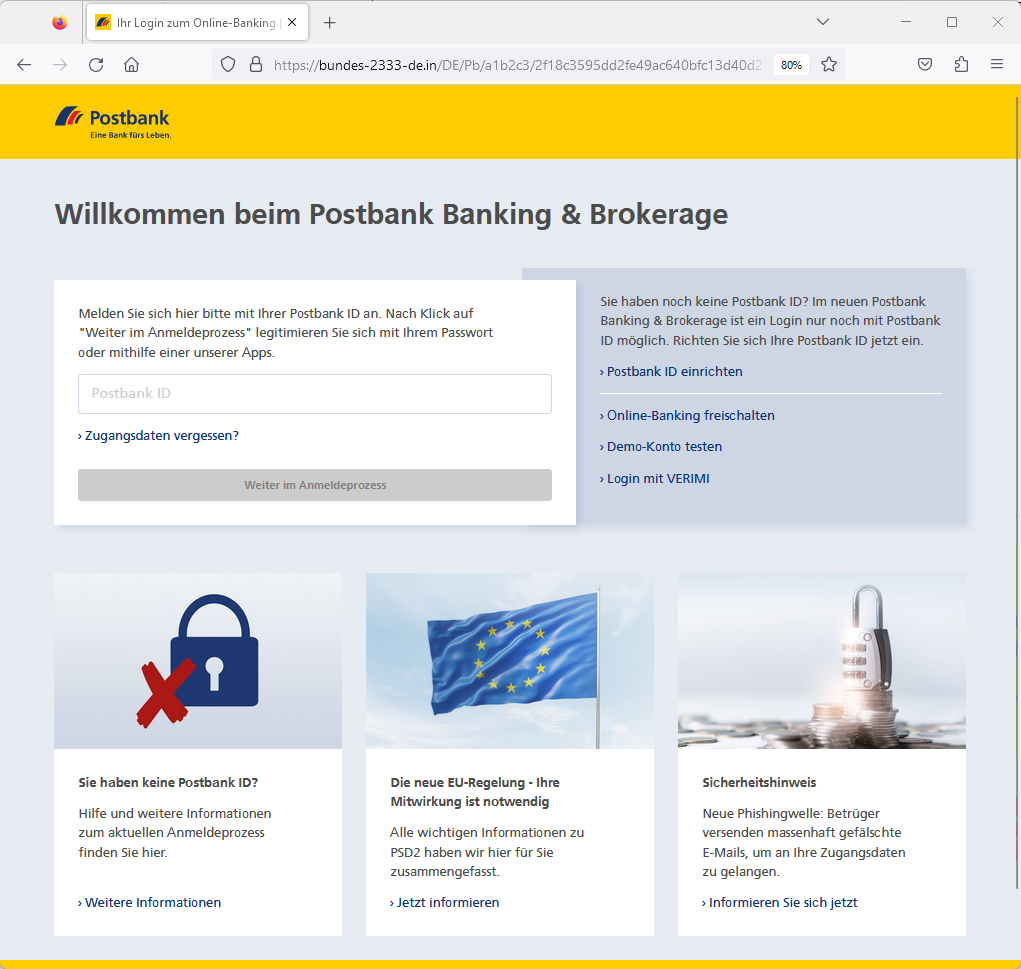Image resolution: width=1021 pixels, height=969 pixels.
Task: Navigate back using the browser back arrow
Action: [24, 64]
